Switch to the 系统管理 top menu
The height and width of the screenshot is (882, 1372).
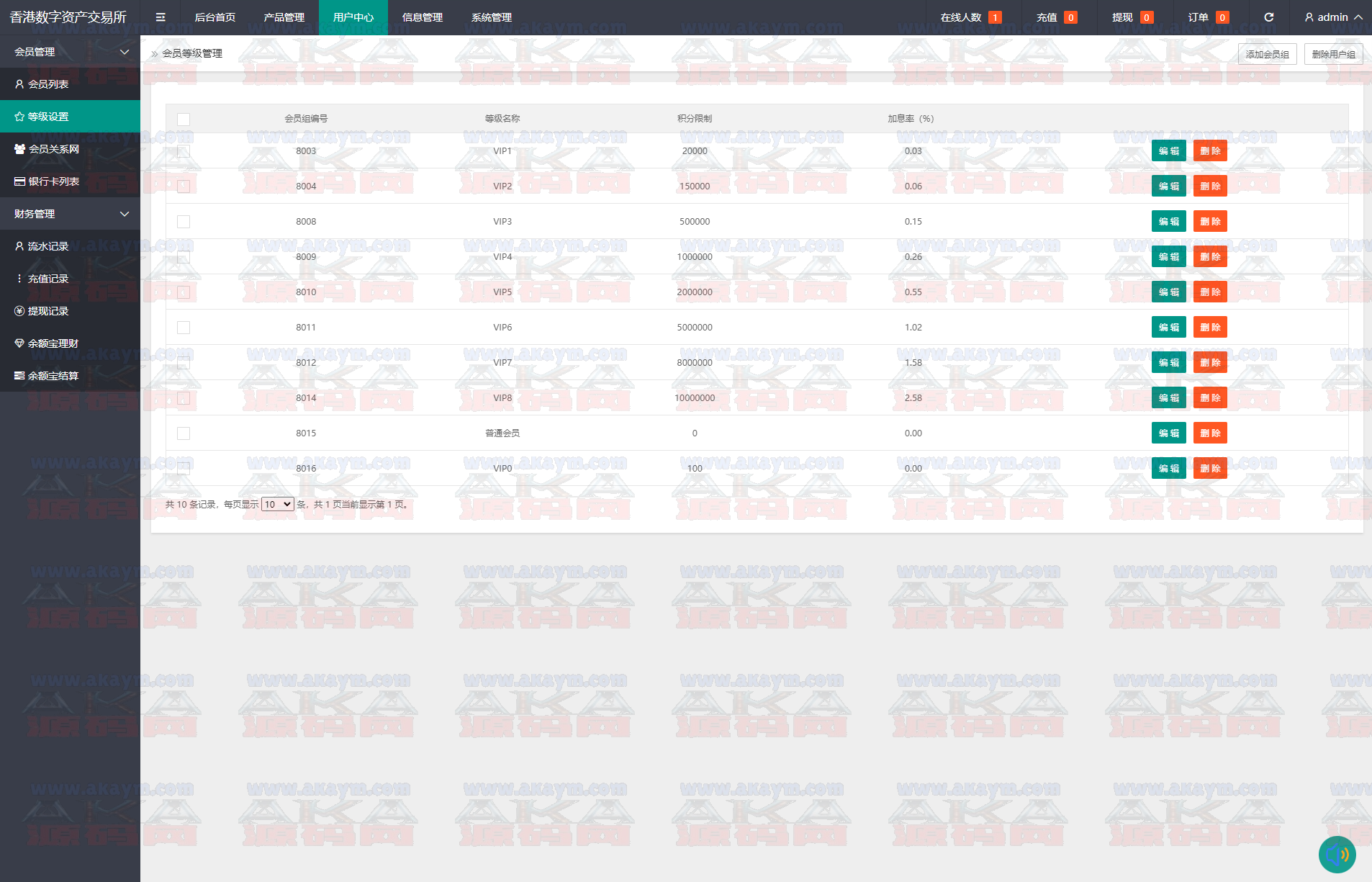pyautogui.click(x=491, y=17)
